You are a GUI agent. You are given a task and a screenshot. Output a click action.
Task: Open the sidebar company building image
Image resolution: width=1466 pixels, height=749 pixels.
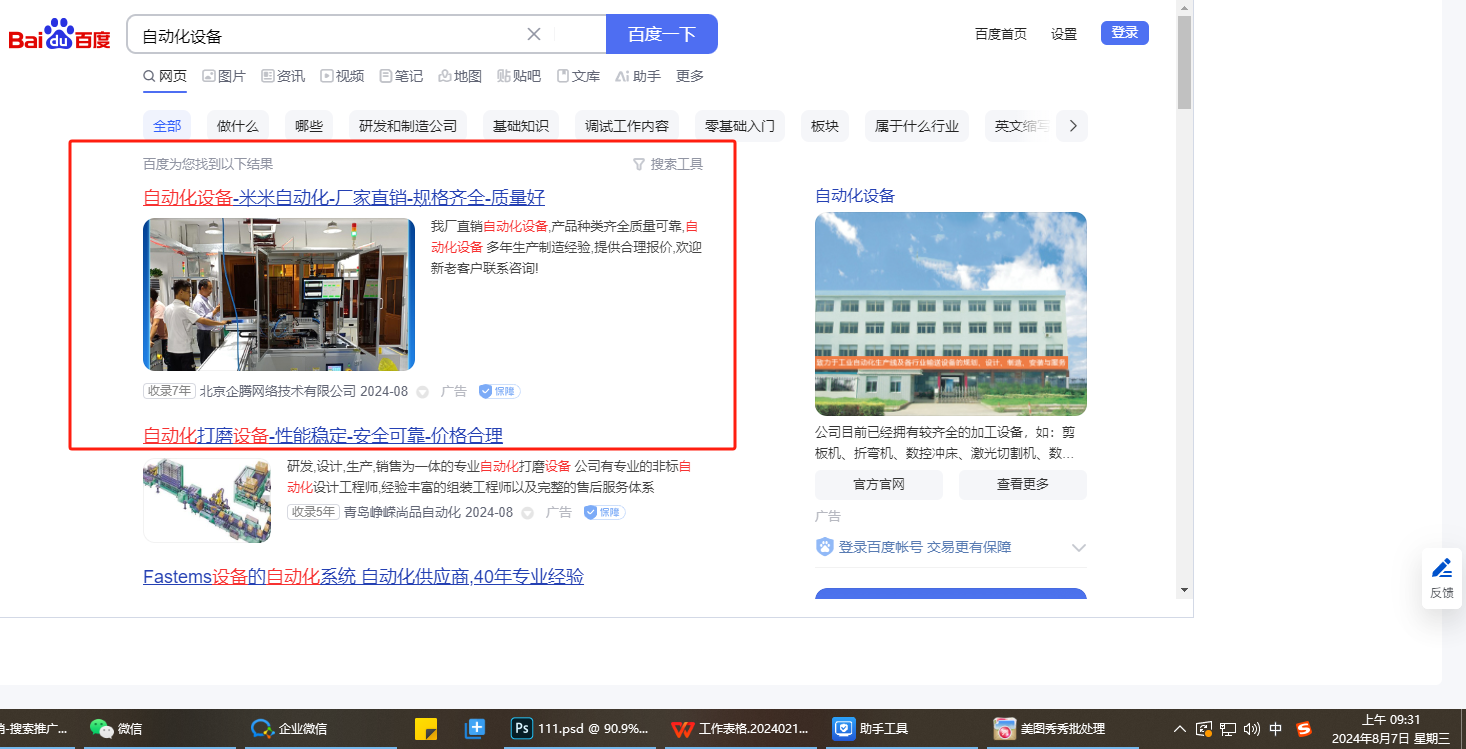tap(951, 314)
